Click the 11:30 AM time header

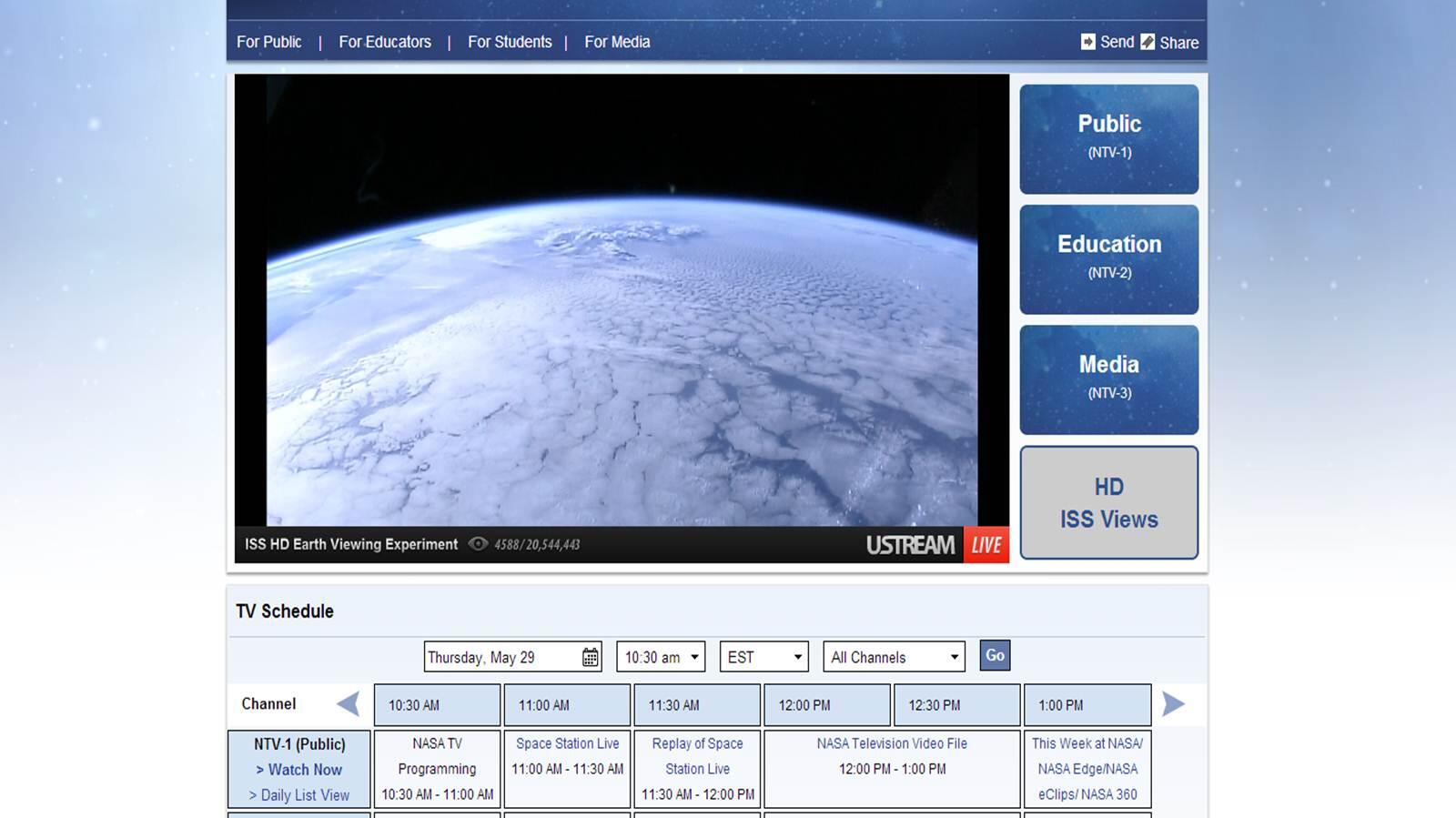coord(697,705)
